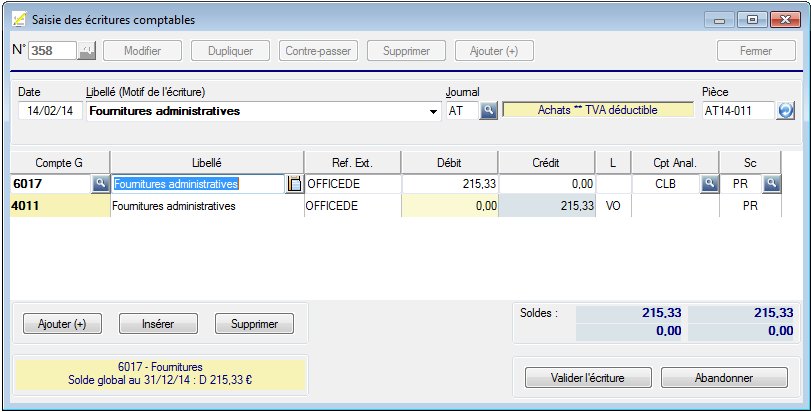
Task: Click the 6017 - Fournitures balance info box
Action: pyautogui.click(x=160, y=374)
